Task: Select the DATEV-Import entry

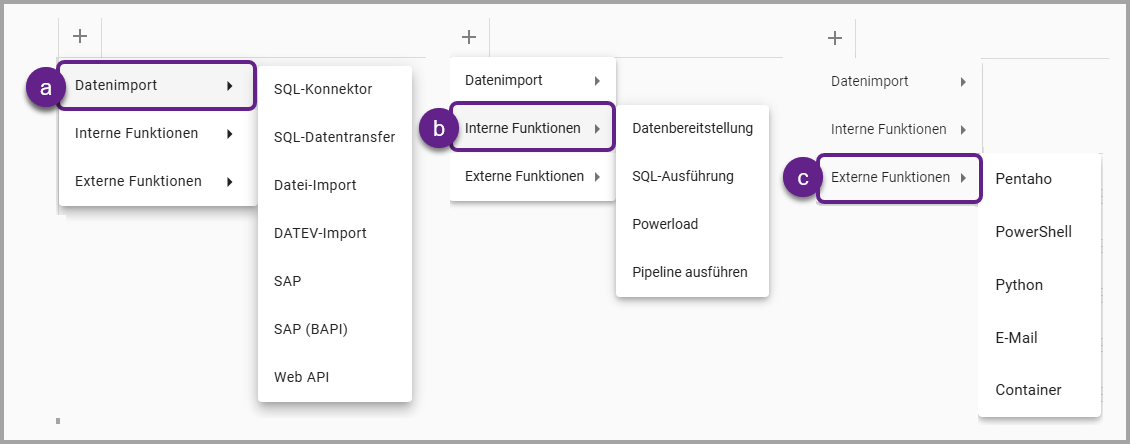Action: click(320, 233)
